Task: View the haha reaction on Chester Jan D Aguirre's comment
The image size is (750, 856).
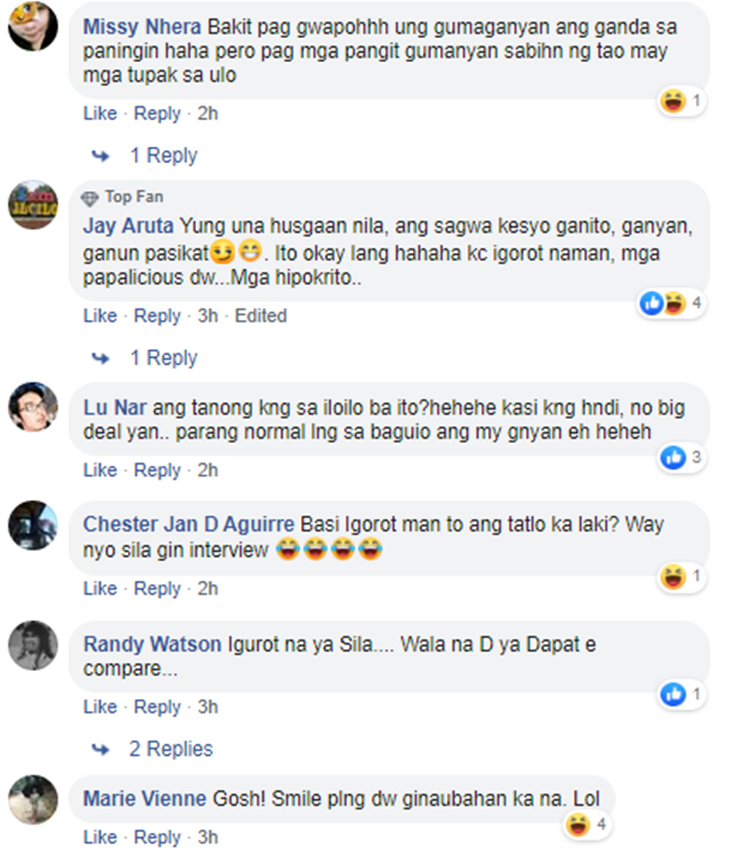Action: point(681,576)
